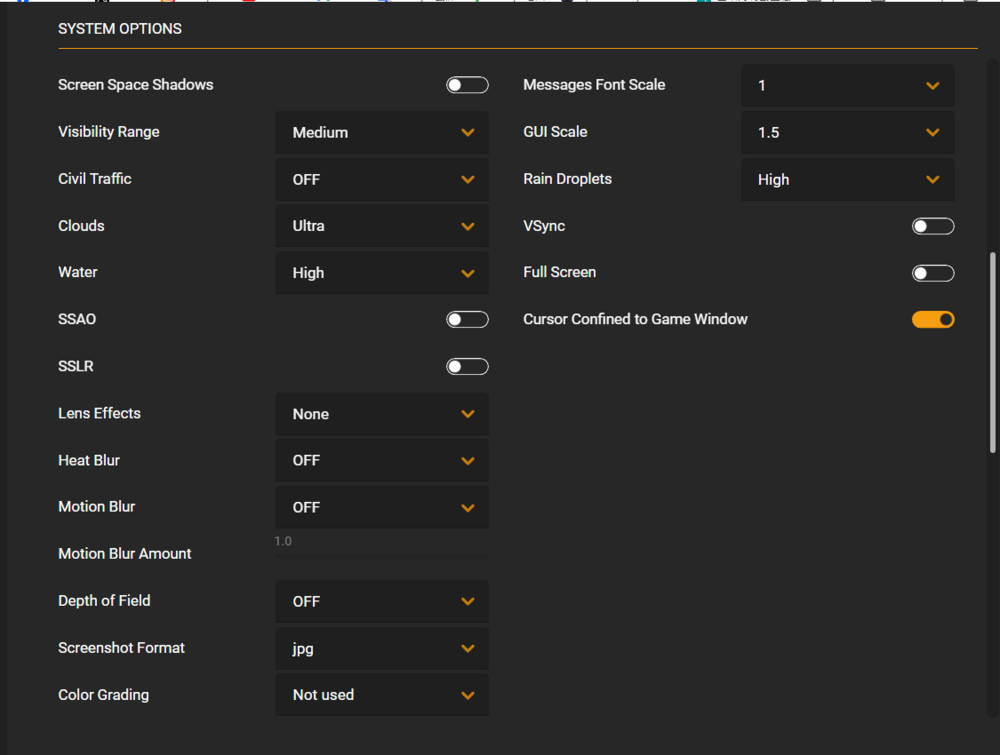This screenshot has width=1000, height=755.
Task: Open the Motion Blur dropdown
Action: tap(382, 507)
